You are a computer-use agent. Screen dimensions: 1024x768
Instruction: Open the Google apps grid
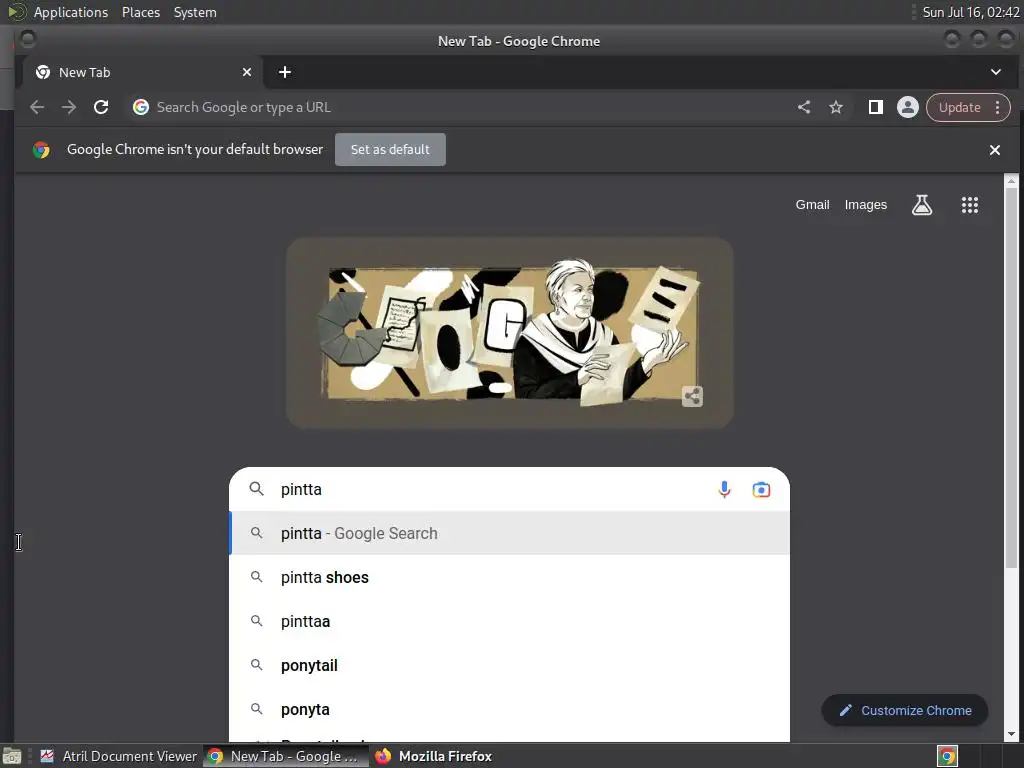(x=969, y=205)
